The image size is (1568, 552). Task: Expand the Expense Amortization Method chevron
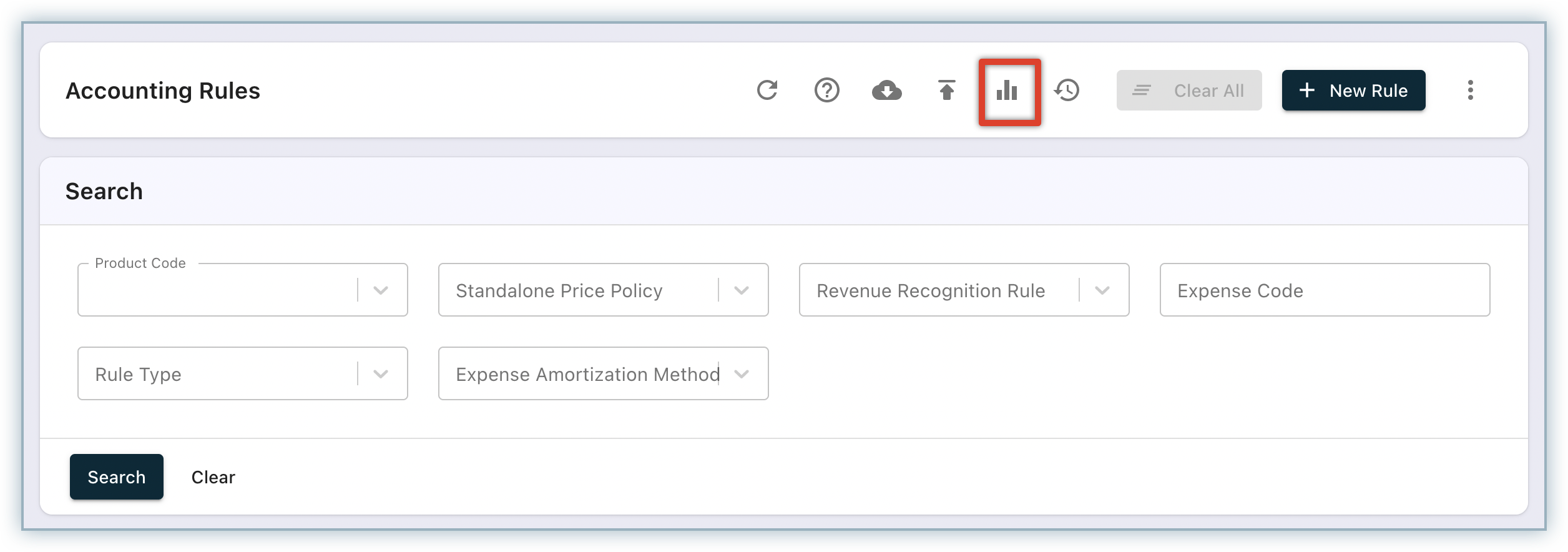[742, 374]
